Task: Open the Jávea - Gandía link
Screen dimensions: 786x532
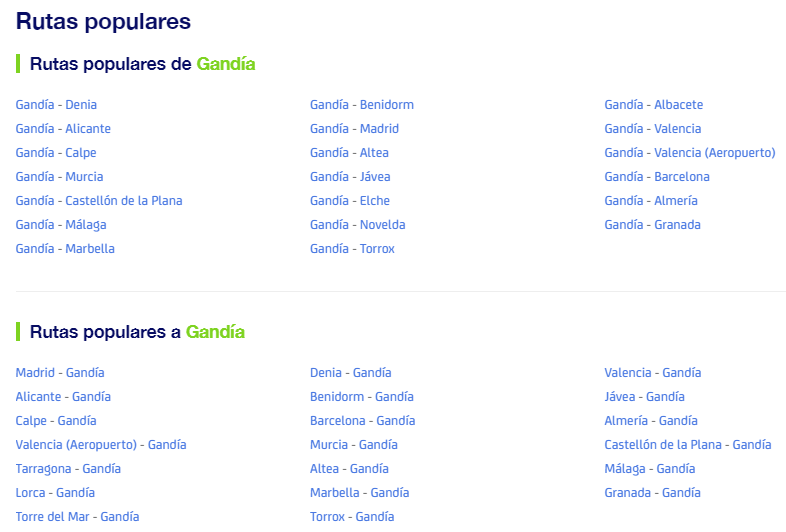Action: tap(644, 397)
